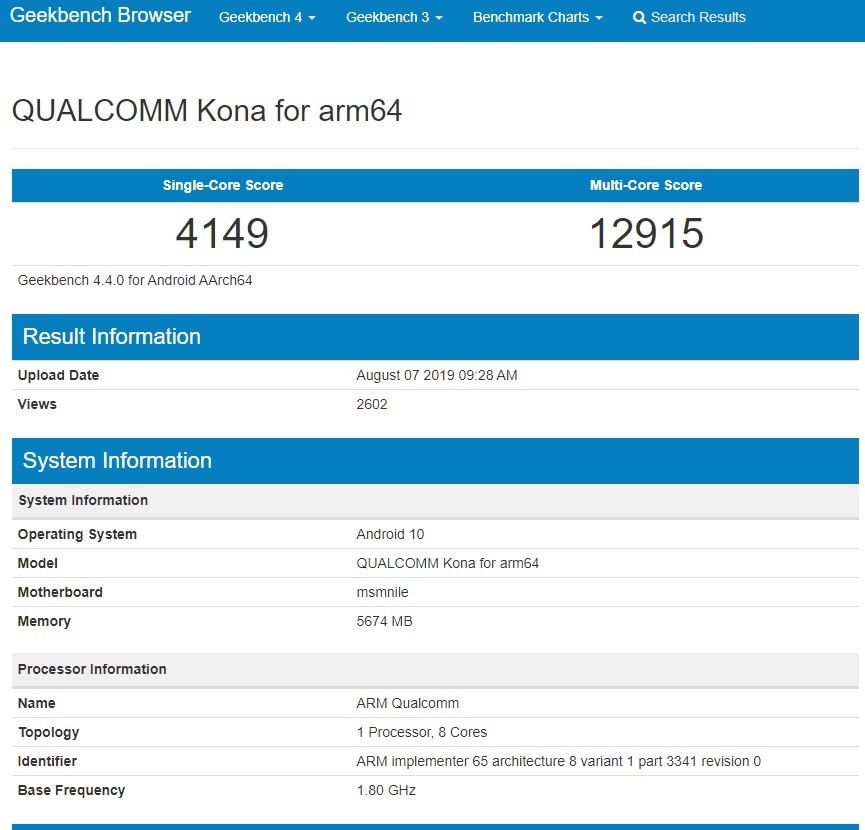Click the search magnifier icon
This screenshot has height=830, width=865.
[639, 18]
